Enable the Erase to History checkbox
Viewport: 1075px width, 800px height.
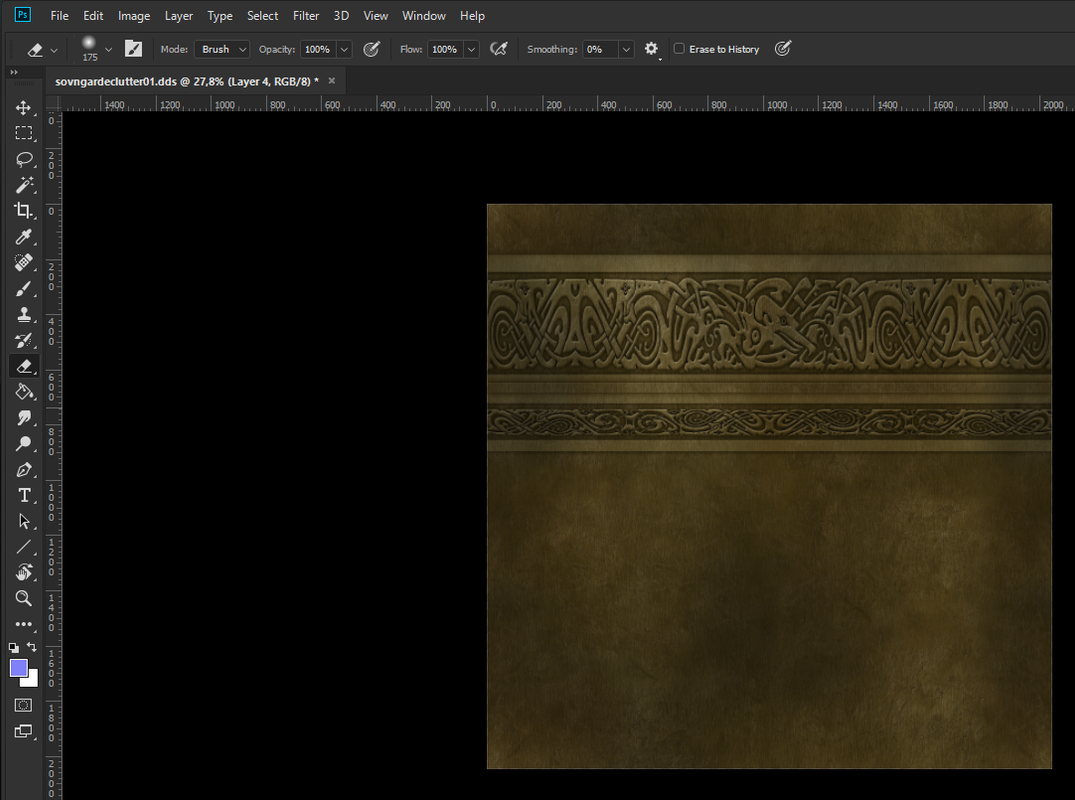point(679,49)
